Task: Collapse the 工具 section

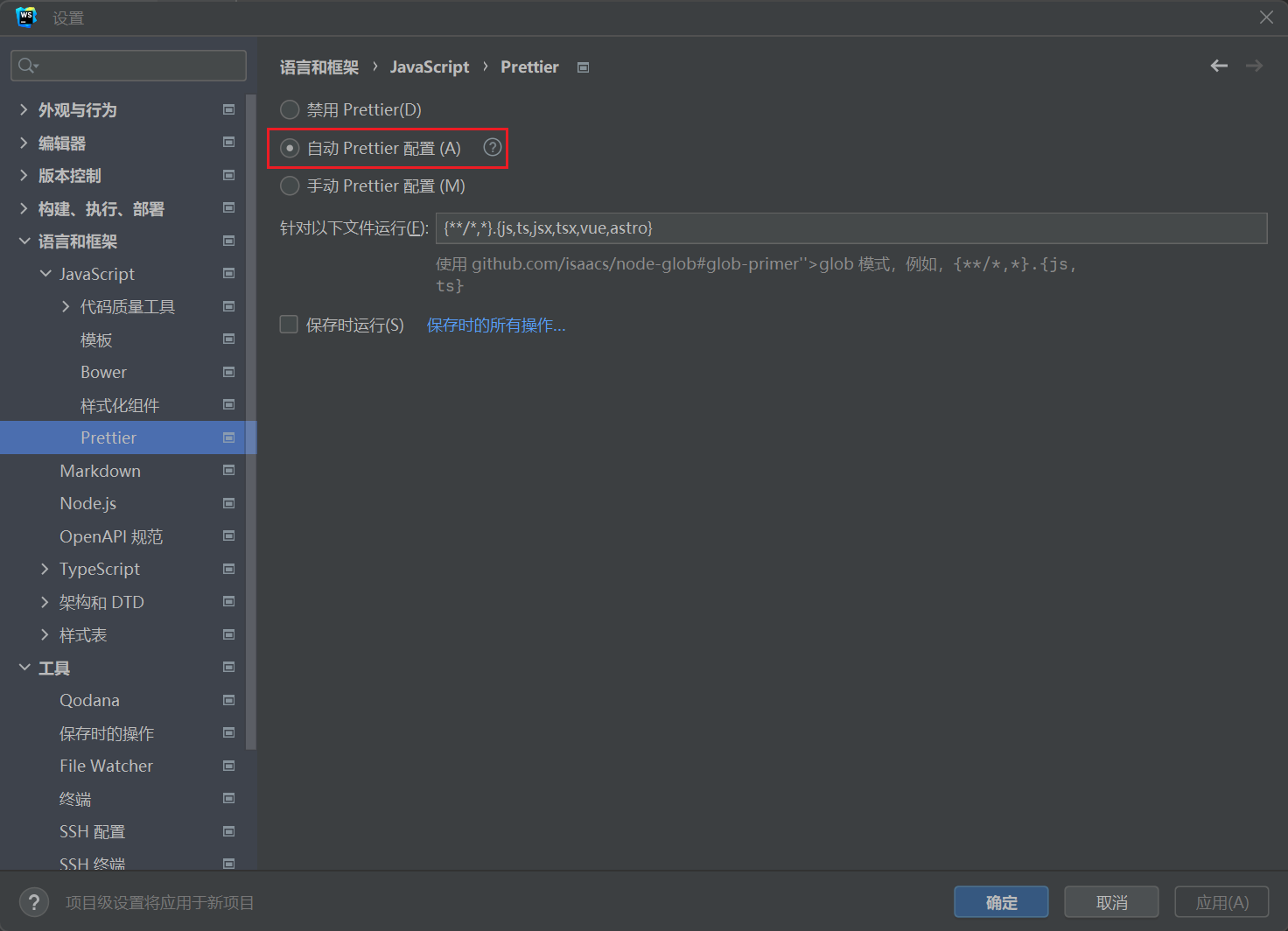Action: tap(24, 668)
